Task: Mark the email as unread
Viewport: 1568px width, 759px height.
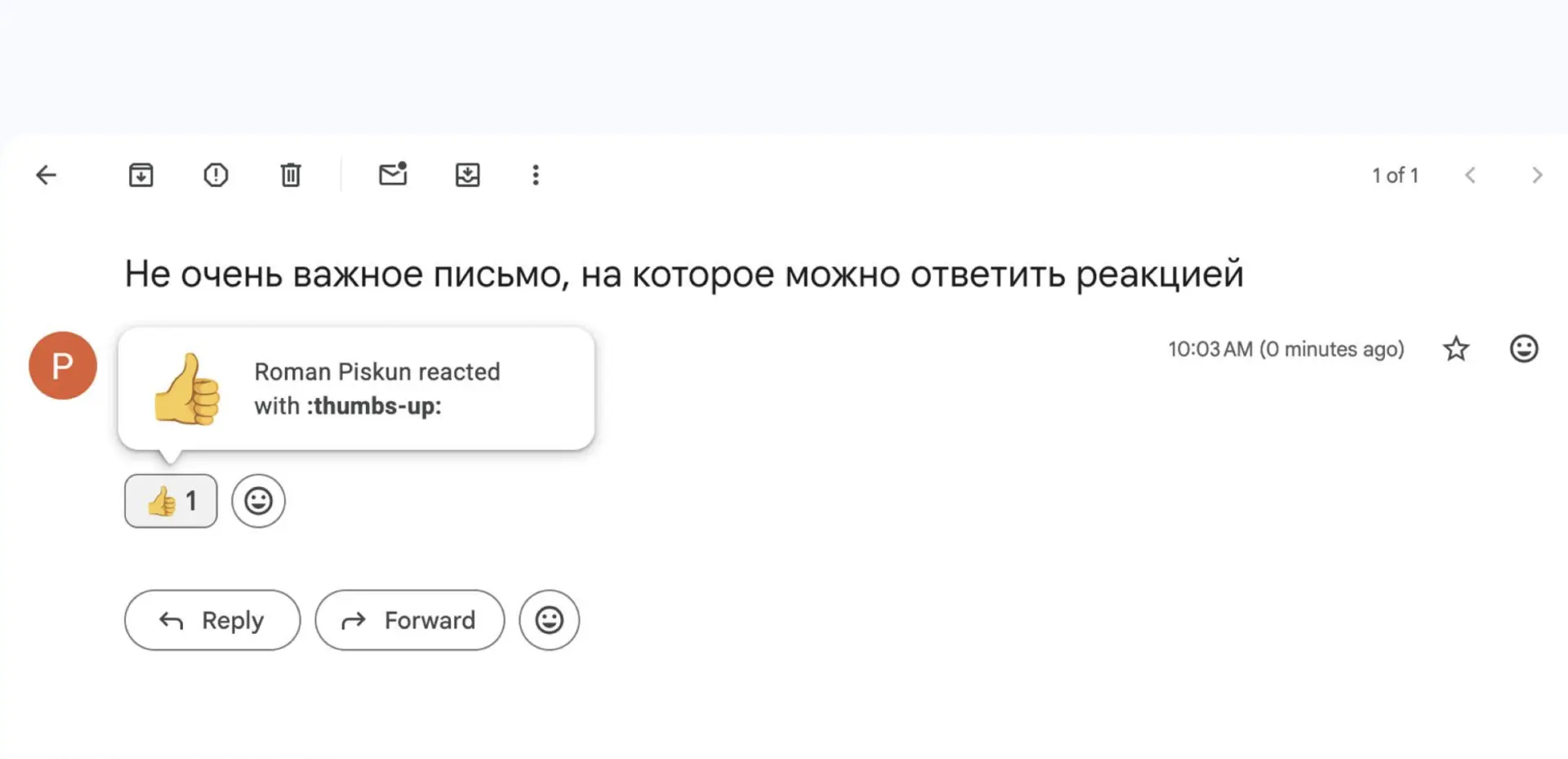Action: (x=393, y=174)
